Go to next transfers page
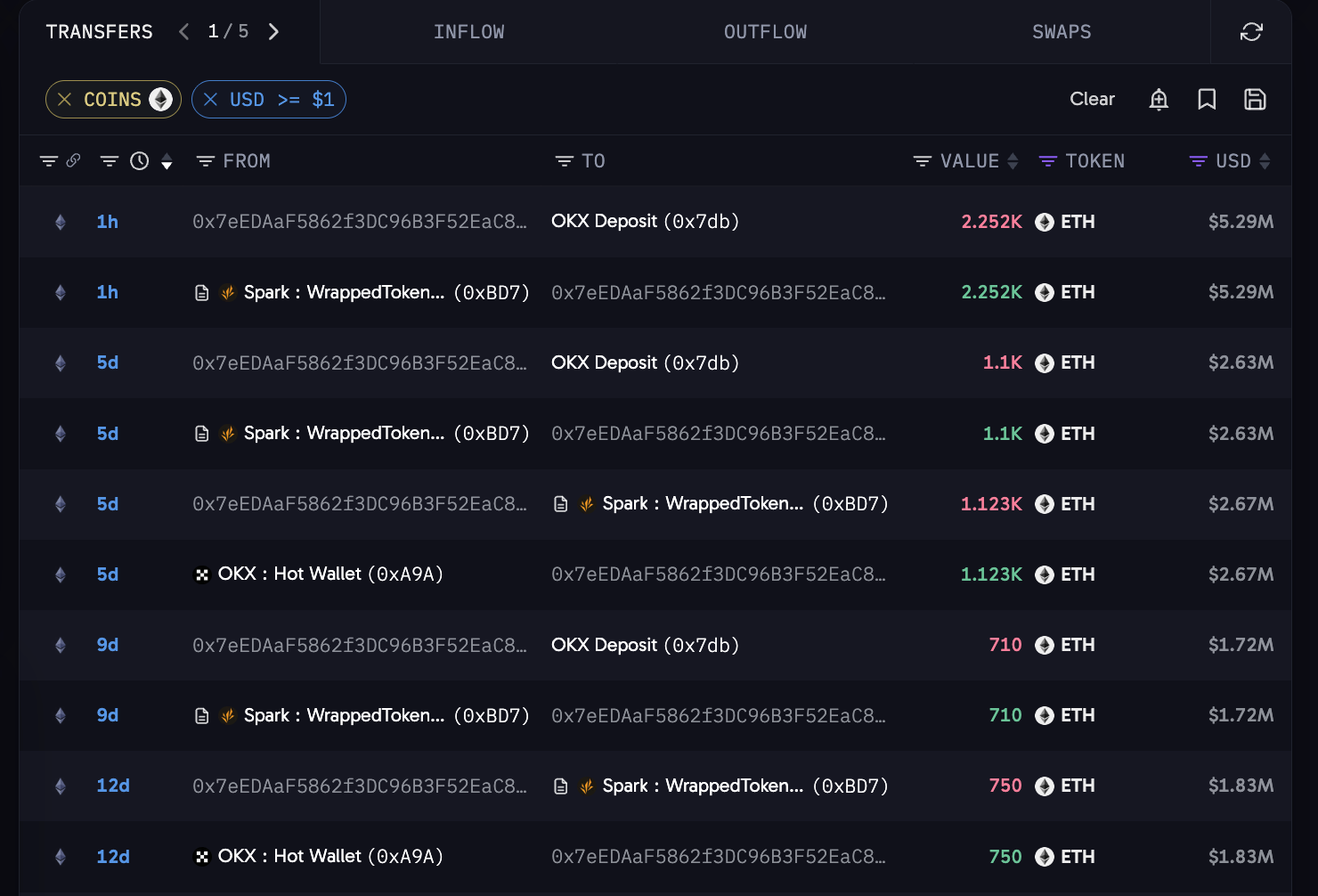Image resolution: width=1318 pixels, height=896 pixels. 273,32
